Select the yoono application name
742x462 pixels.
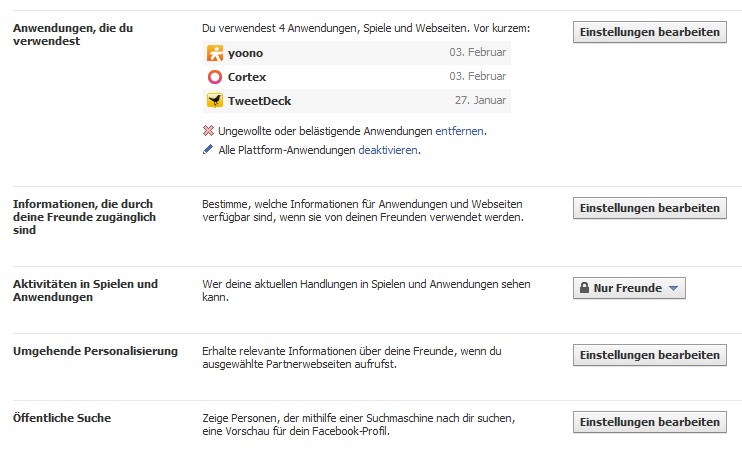click(246, 53)
